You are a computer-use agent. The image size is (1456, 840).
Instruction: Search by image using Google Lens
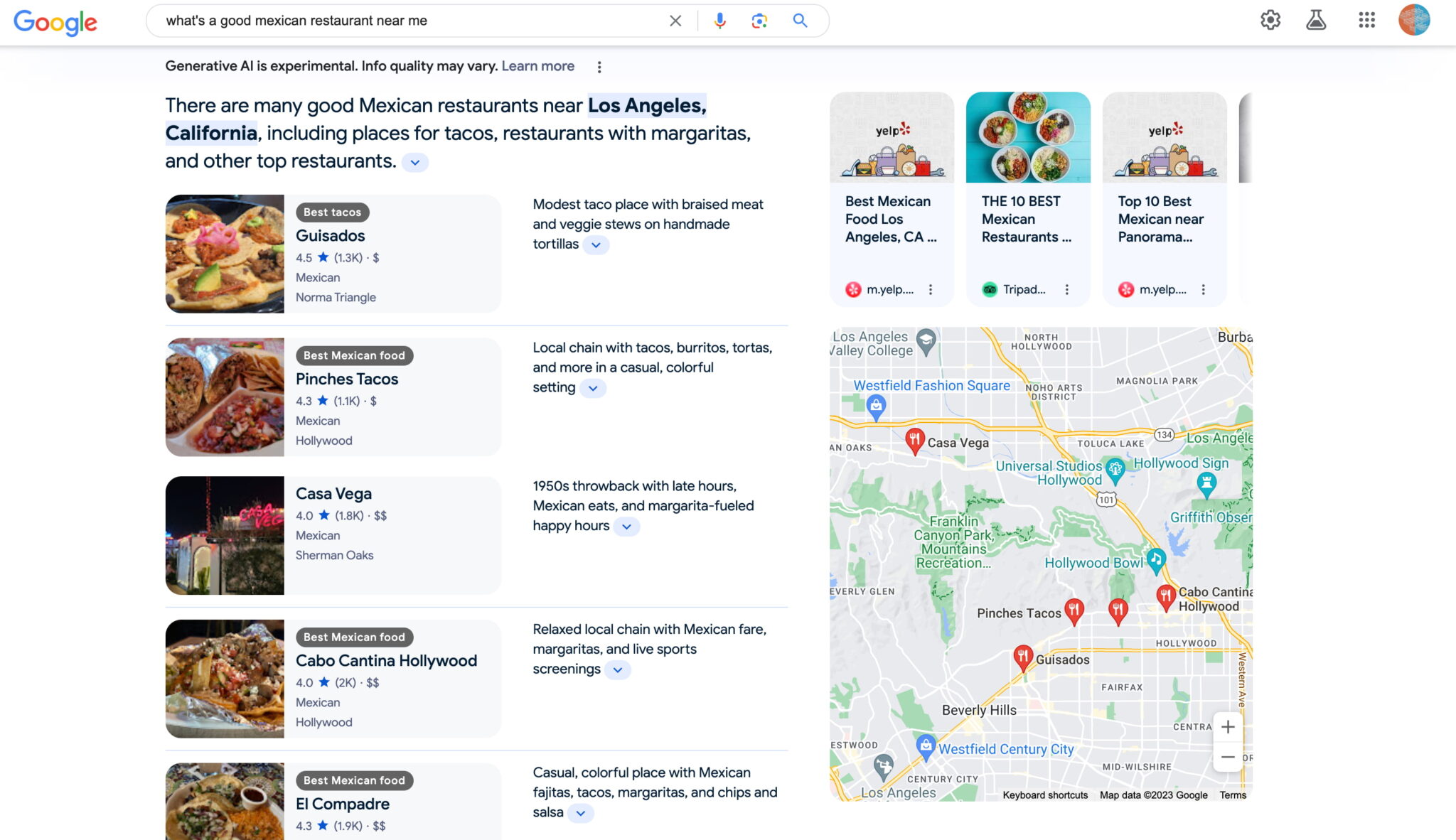759,21
